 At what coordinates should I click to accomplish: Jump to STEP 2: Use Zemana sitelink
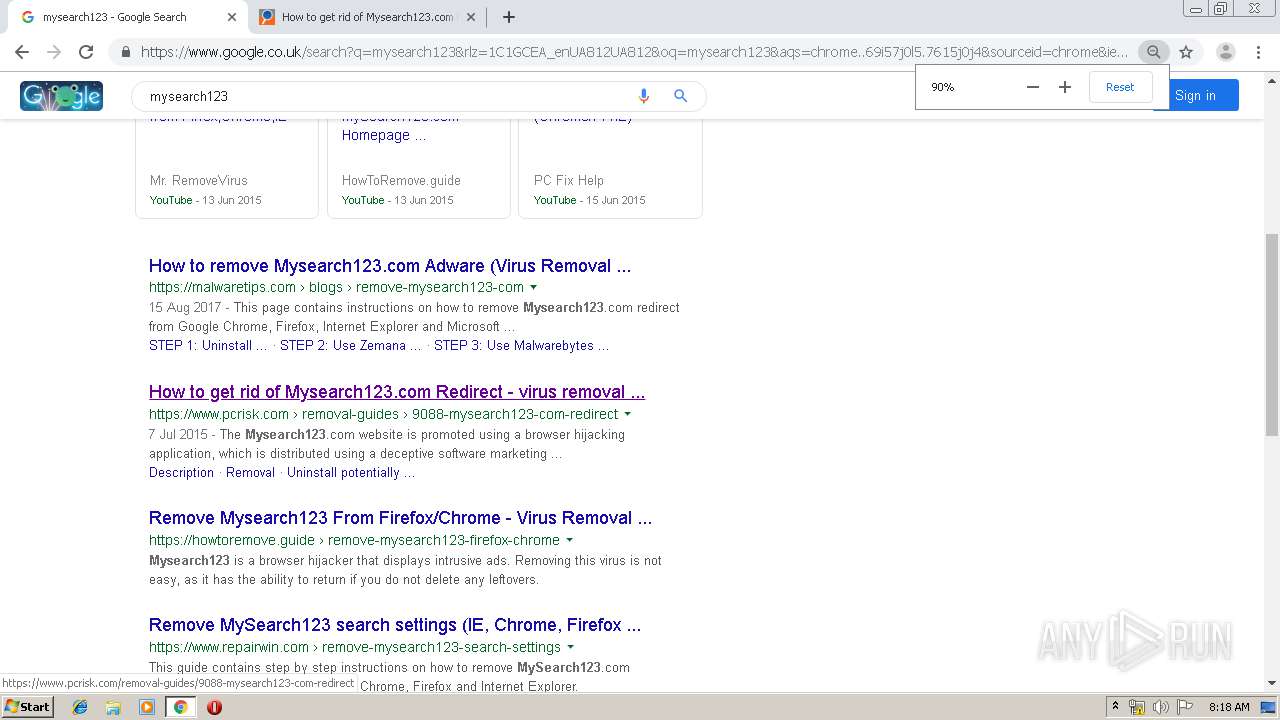[351, 345]
